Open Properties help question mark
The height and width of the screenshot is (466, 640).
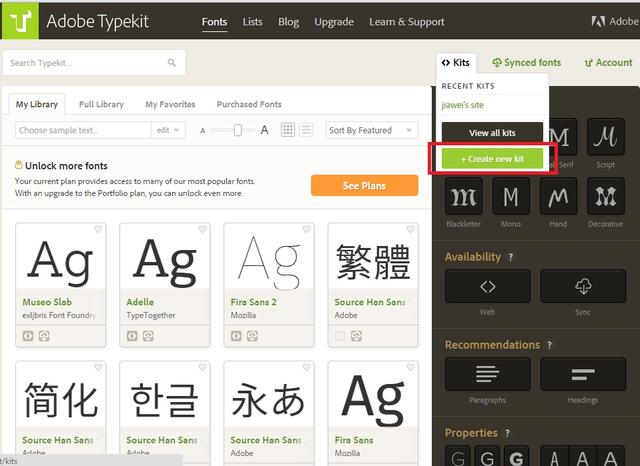tap(507, 433)
